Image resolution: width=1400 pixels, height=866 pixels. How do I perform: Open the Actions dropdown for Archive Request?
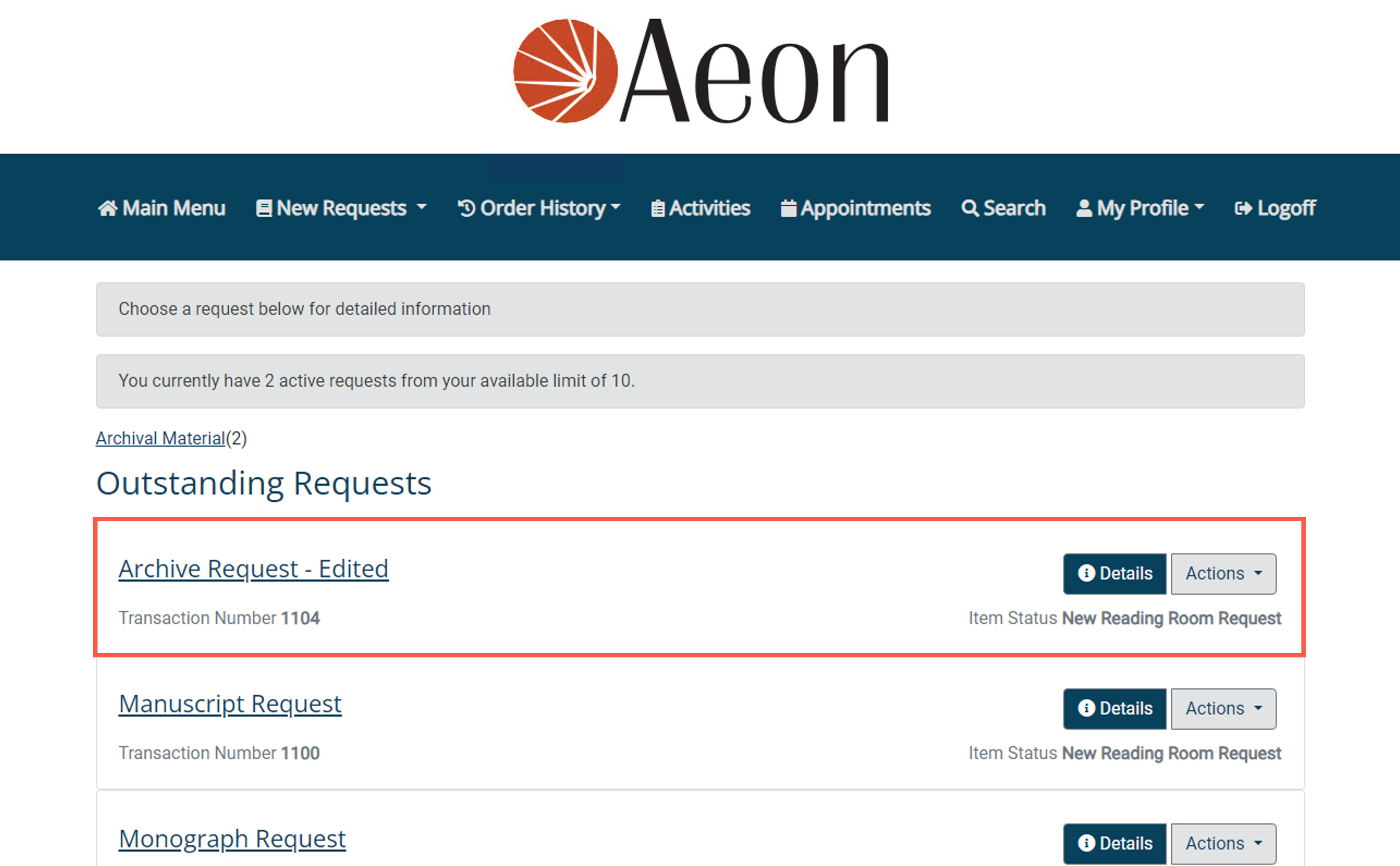pos(1223,573)
